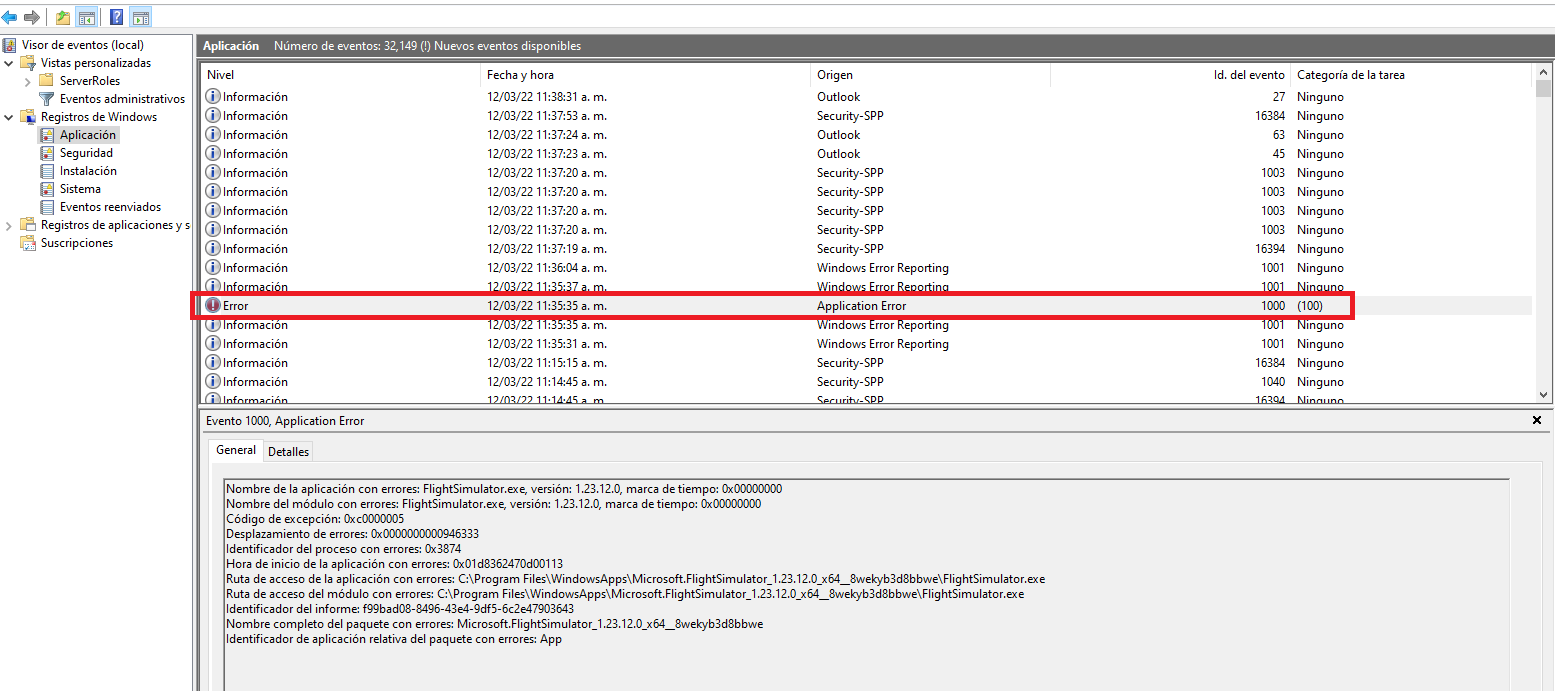Image resolution: width=1555 pixels, height=691 pixels.
Task: Click the Desplazamiento de errores line
Action: pyautogui.click(x=352, y=534)
